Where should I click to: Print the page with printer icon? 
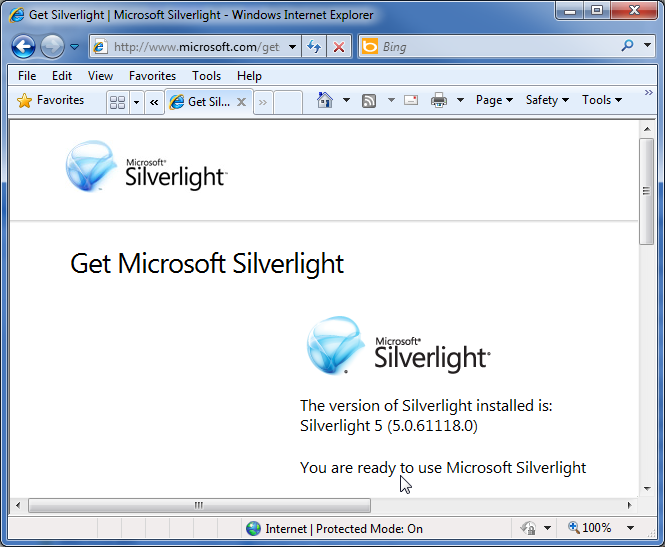pyautogui.click(x=439, y=100)
